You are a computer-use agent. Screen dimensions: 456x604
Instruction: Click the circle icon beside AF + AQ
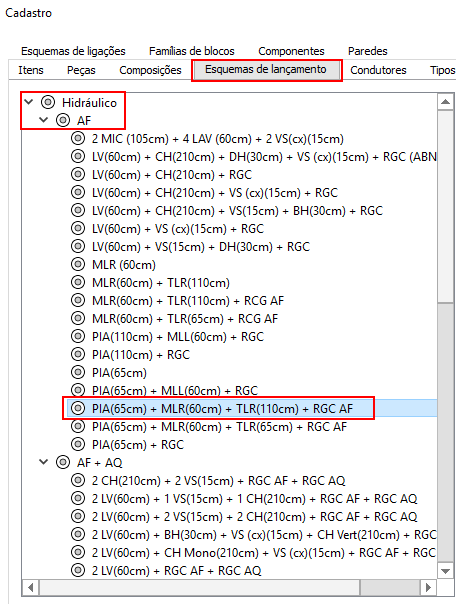click(x=63, y=462)
